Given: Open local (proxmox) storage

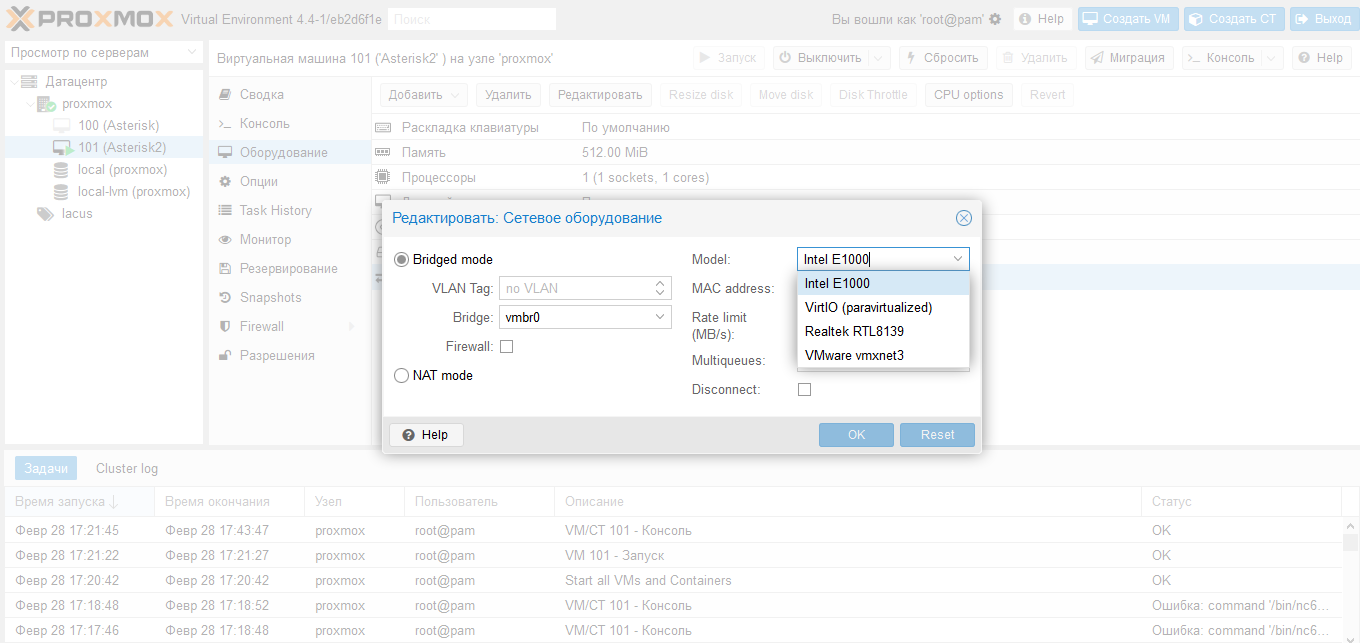Looking at the screenshot, I should click(x=122, y=169).
